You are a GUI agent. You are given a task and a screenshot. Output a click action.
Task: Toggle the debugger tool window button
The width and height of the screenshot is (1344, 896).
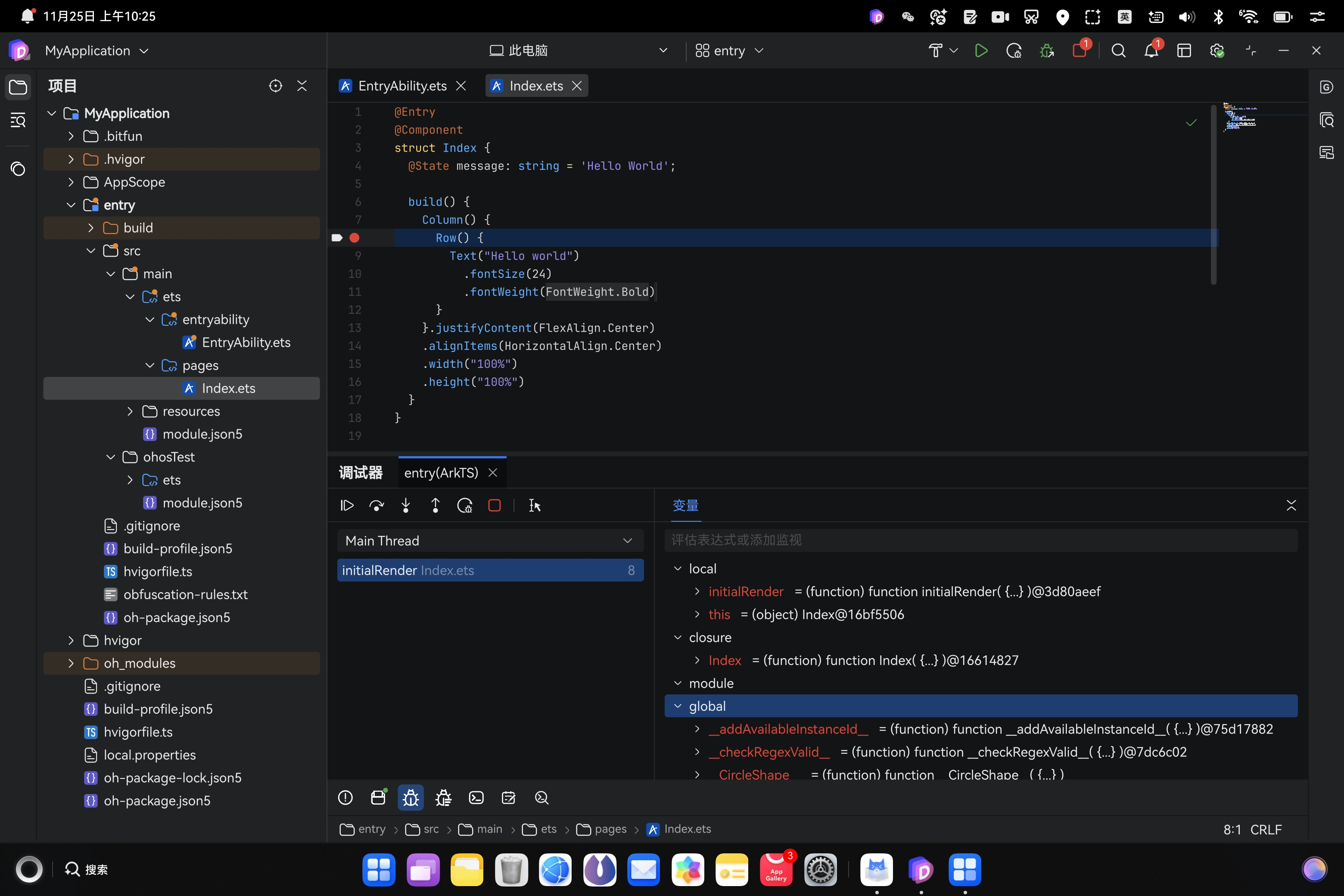410,798
